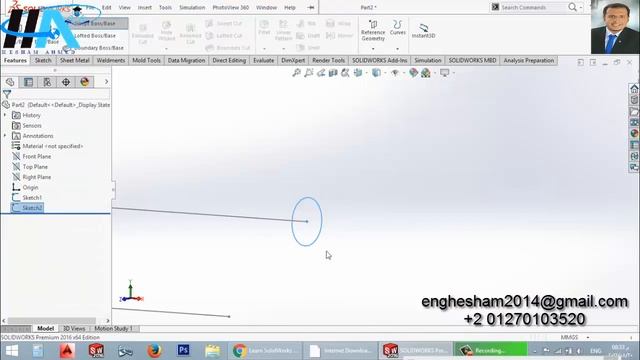Open the MMGS unit system dropdown
Screen dimensions: 640x360
point(588,338)
